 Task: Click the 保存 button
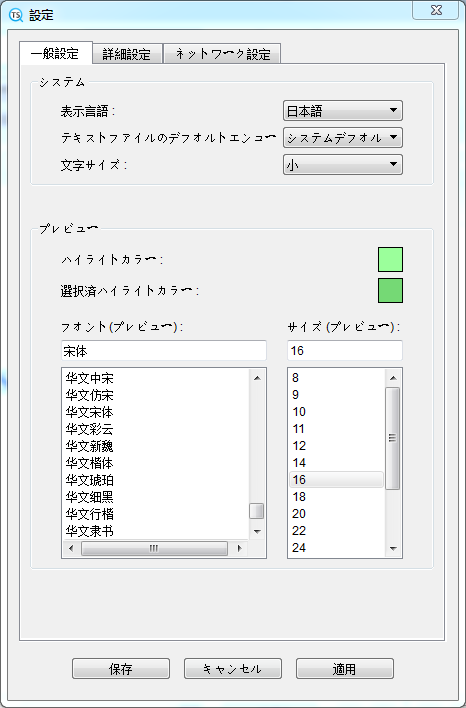click(121, 669)
